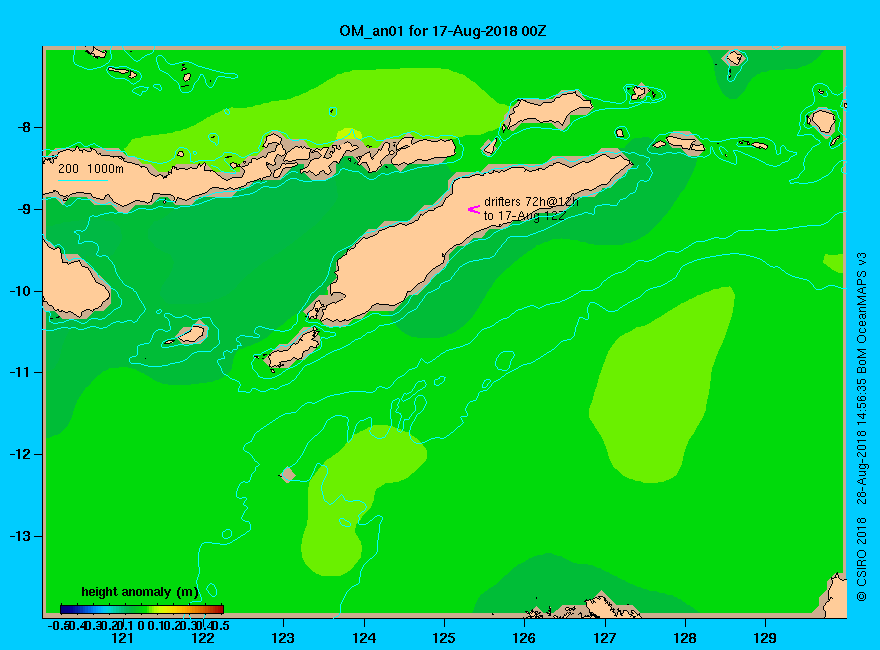Click latitude label -9
The width and height of the screenshot is (880, 650).
[24, 209]
